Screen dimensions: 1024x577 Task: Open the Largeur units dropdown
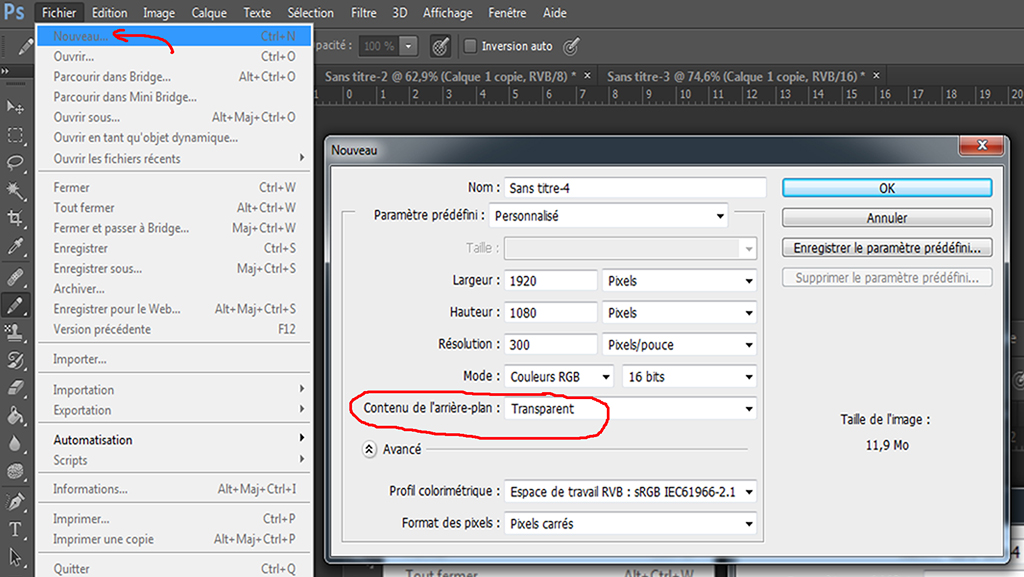coord(679,281)
